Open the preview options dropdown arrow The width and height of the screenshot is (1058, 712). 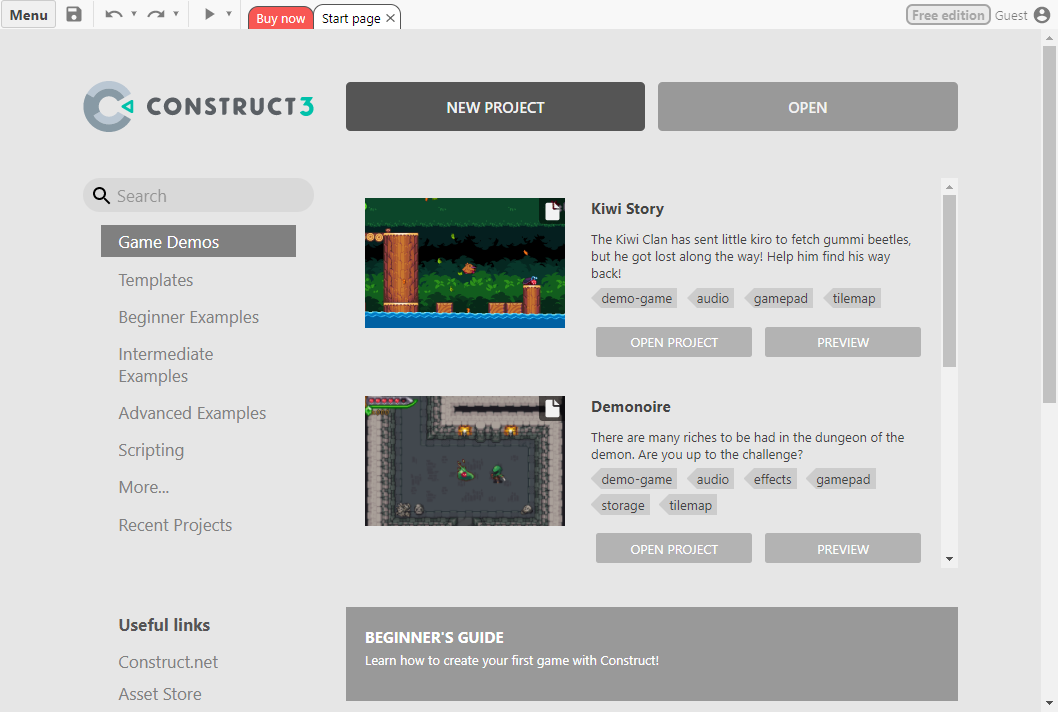tap(229, 15)
